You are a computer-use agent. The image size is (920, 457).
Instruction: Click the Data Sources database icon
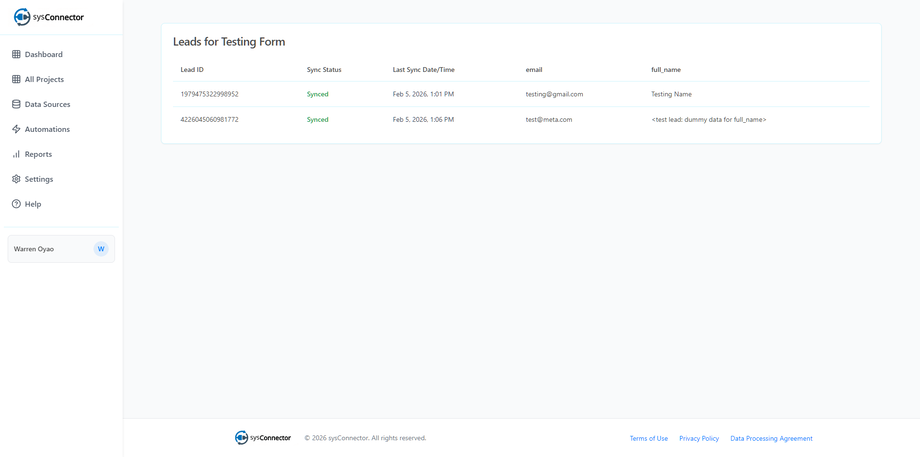pyautogui.click(x=16, y=104)
